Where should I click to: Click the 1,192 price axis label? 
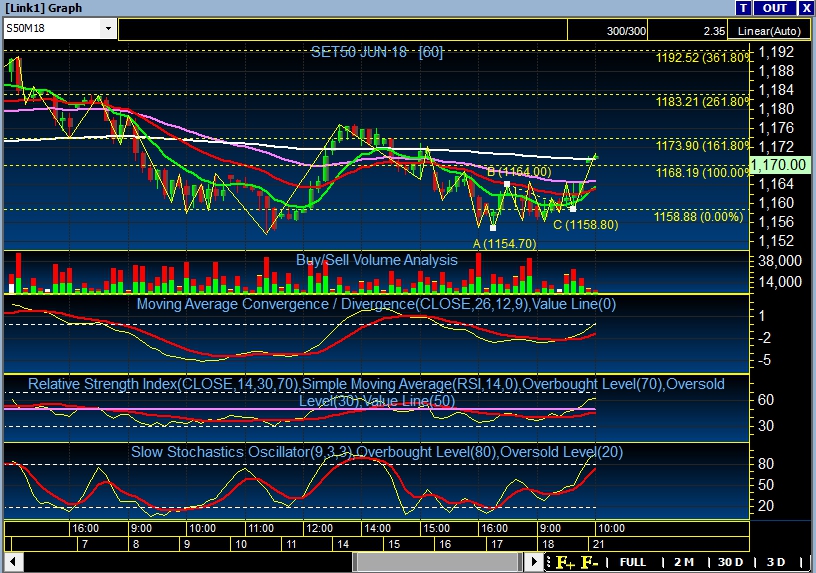click(x=776, y=52)
